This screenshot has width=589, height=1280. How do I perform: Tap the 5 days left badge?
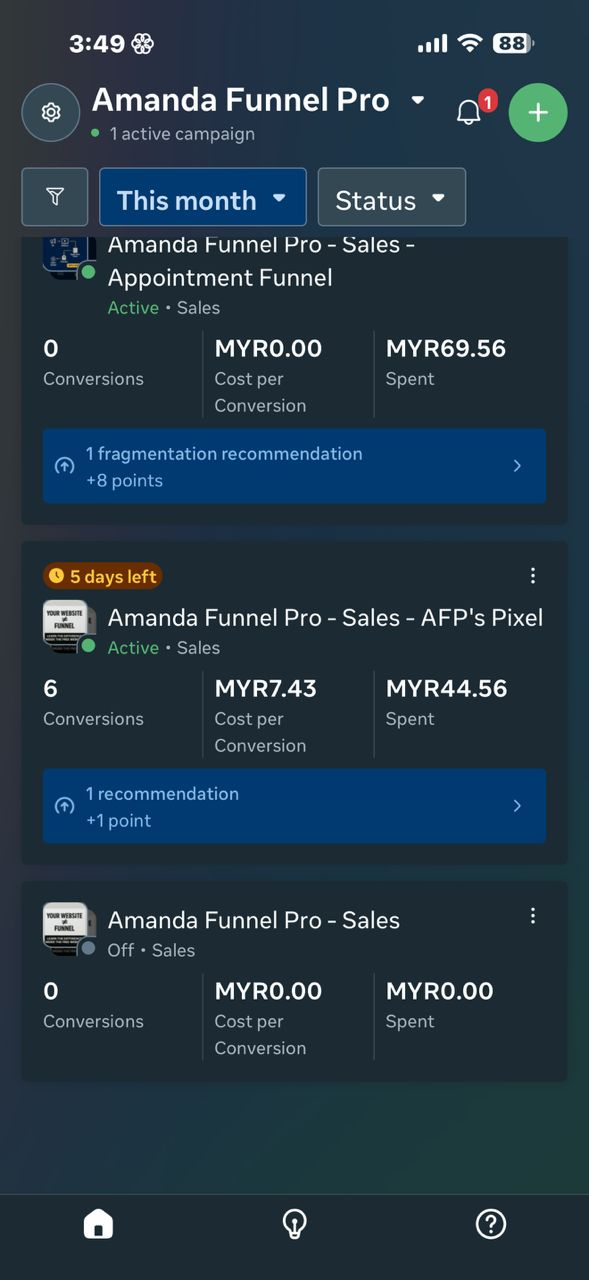(x=102, y=576)
